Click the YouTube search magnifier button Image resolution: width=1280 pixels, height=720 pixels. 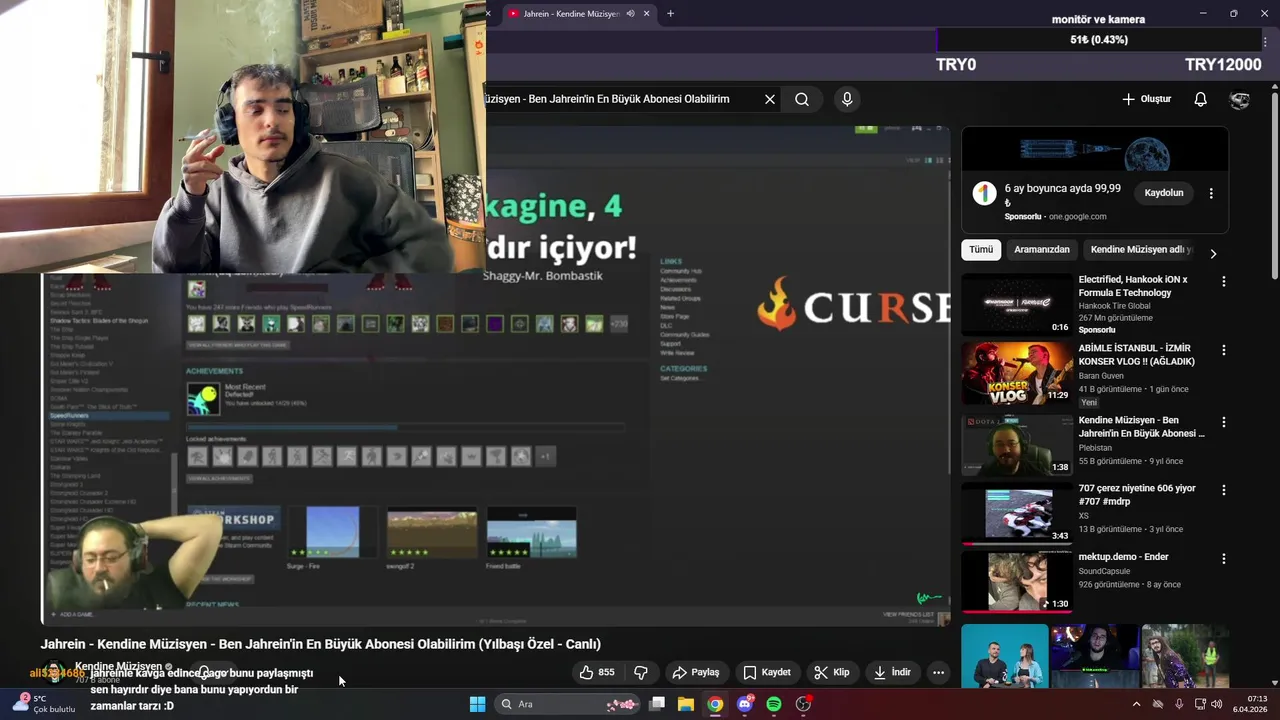click(x=802, y=99)
